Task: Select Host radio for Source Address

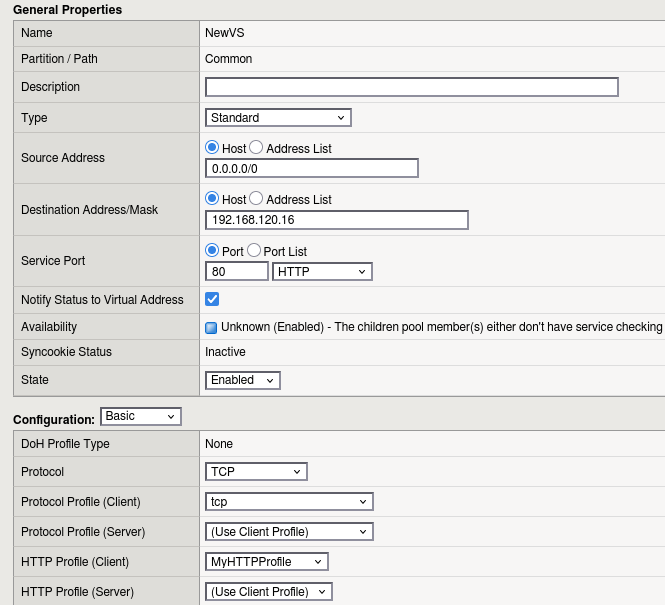Action: tap(212, 148)
